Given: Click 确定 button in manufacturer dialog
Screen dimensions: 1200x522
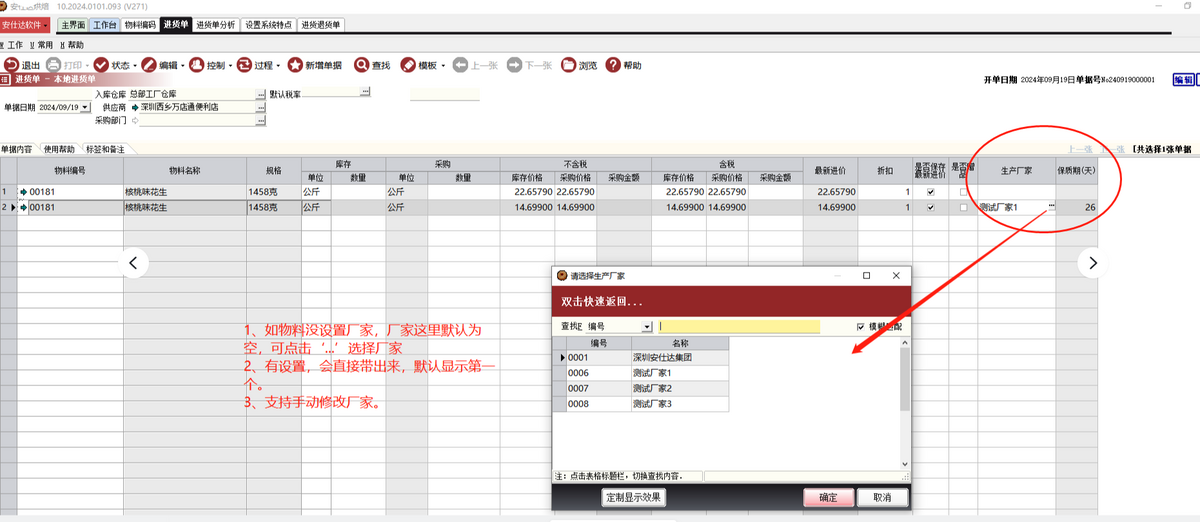Looking at the screenshot, I should pyautogui.click(x=829, y=497).
